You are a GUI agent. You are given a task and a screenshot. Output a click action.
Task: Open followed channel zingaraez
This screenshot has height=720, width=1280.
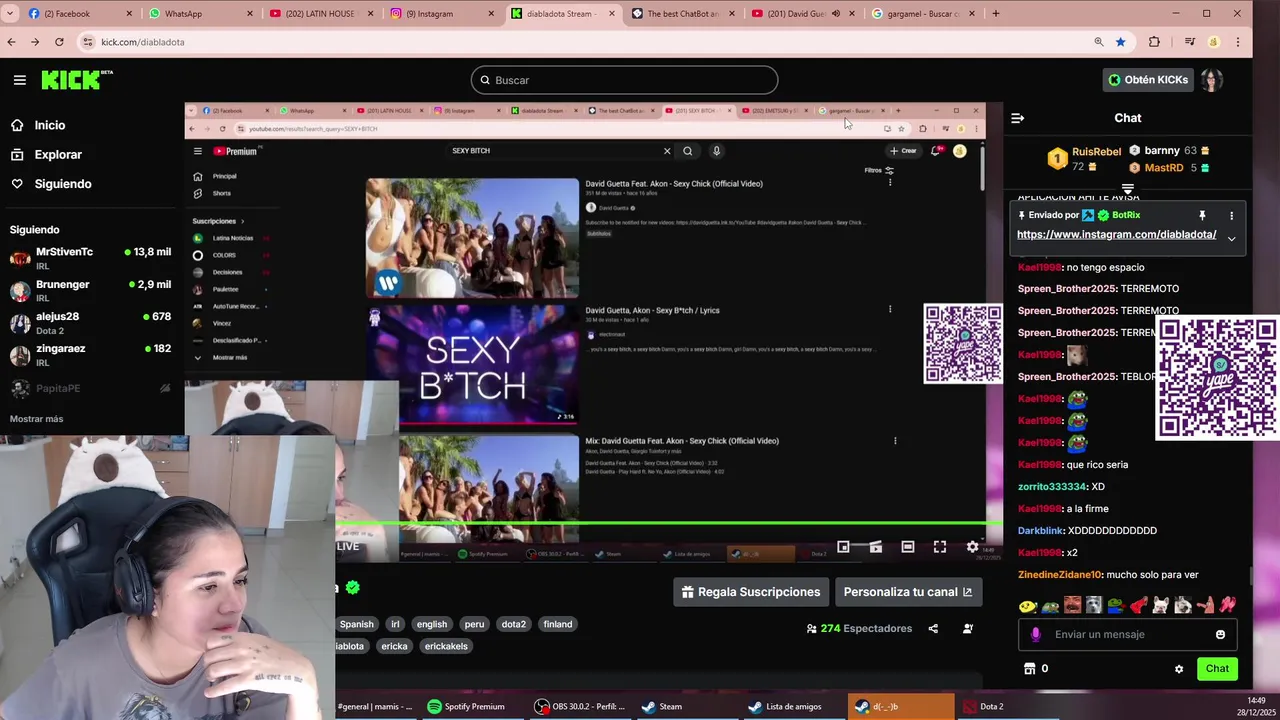pos(90,354)
